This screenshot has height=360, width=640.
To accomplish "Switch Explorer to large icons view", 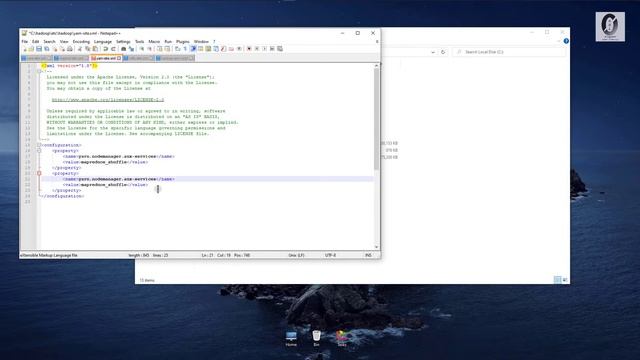I will [x=565, y=280].
